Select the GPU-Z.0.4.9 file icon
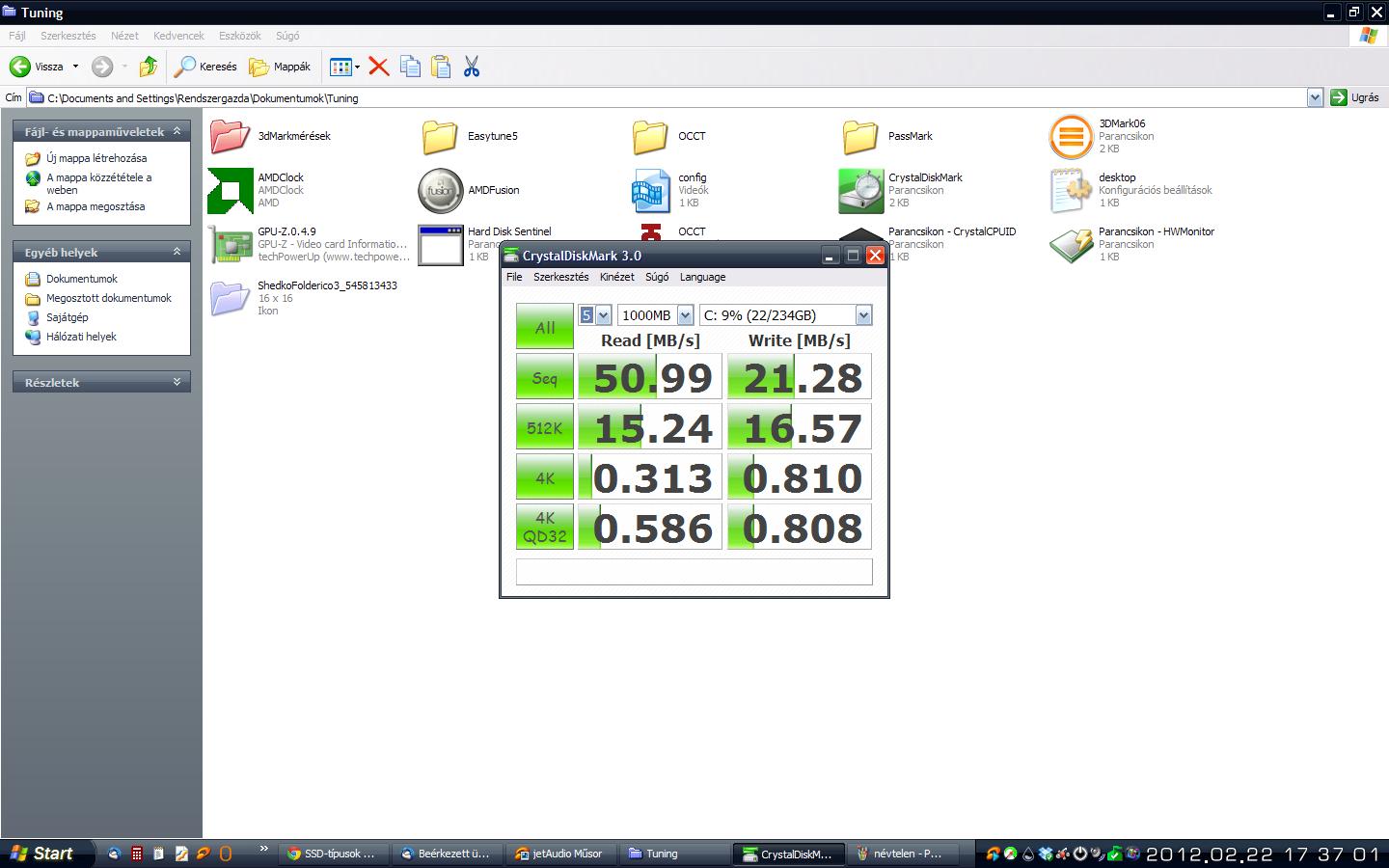This screenshot has width=1389, height=868. [x=230, y=244]
